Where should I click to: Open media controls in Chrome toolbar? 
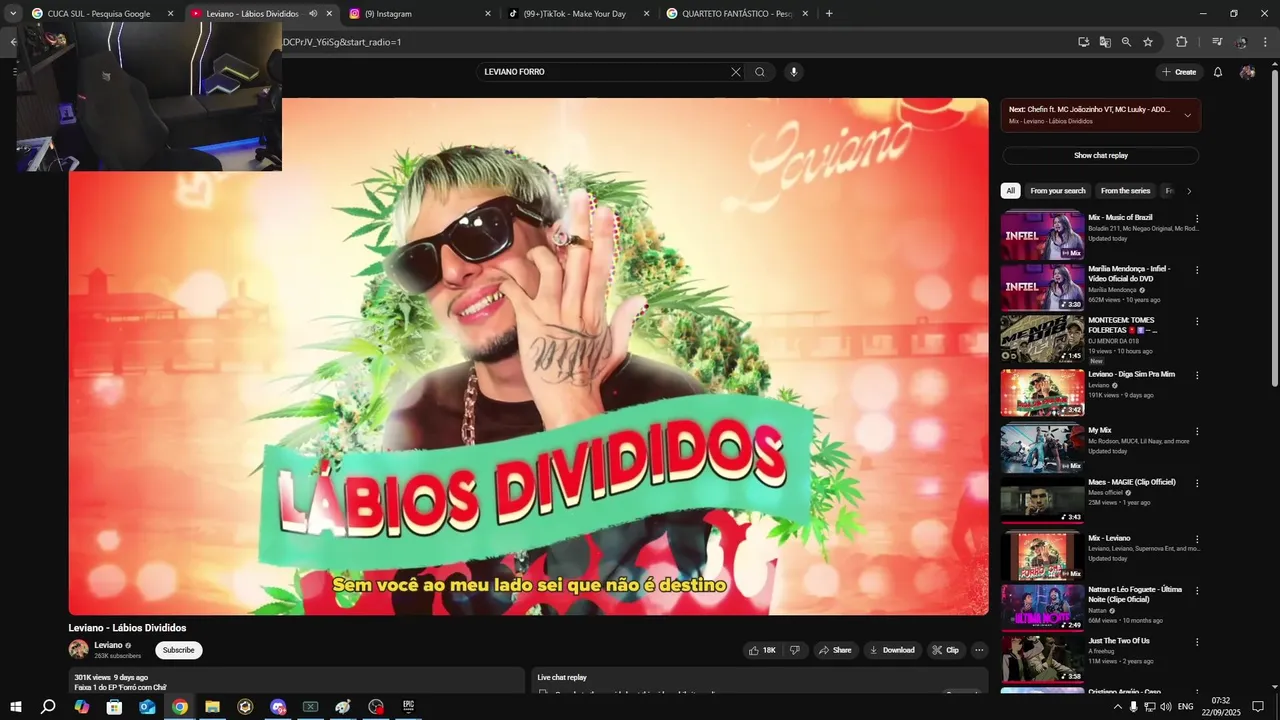[1217, 42]
